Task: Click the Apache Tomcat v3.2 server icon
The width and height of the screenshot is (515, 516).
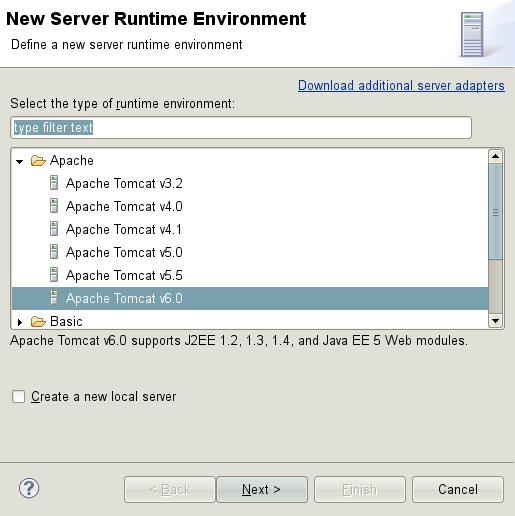Action: click(54, 183)
